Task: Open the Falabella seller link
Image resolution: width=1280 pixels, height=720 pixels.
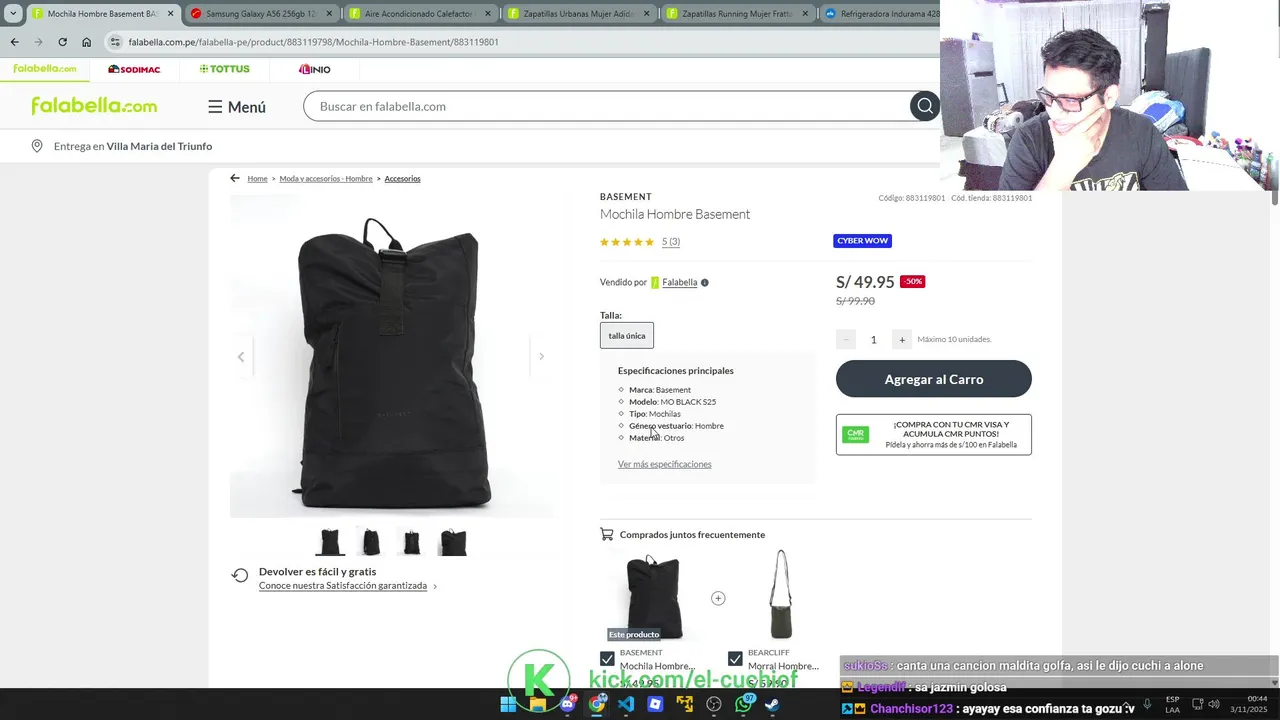Action: pyautogui.click(x=680, y=282)
